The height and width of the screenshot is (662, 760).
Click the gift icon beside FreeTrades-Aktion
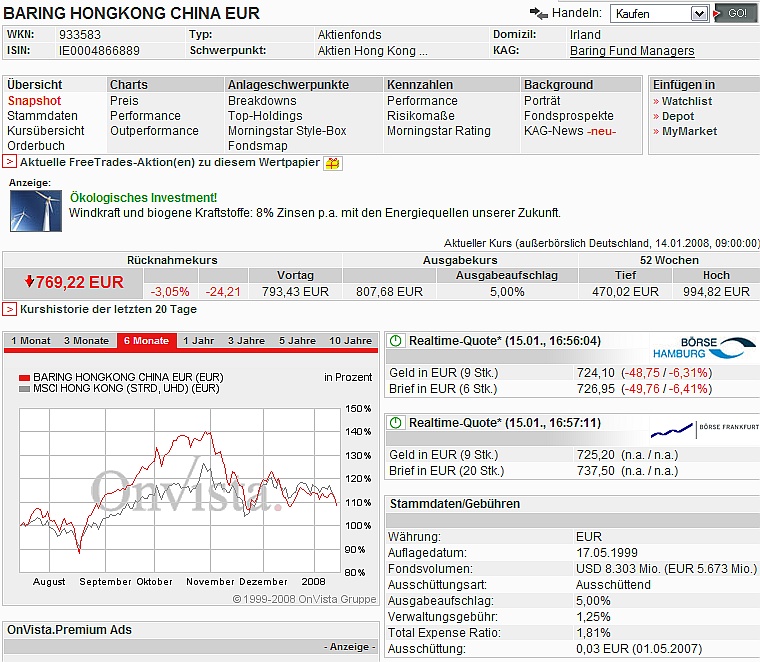tap(332, 163)
